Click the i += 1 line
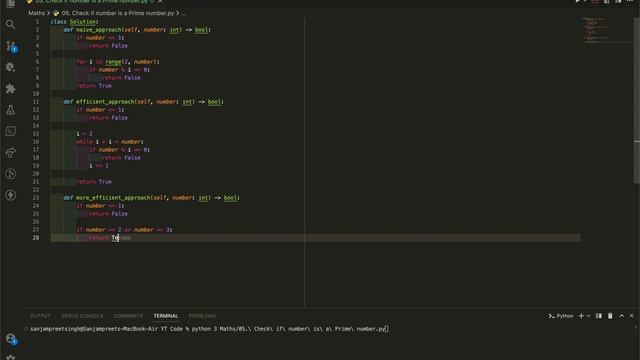 coord(99,166)
